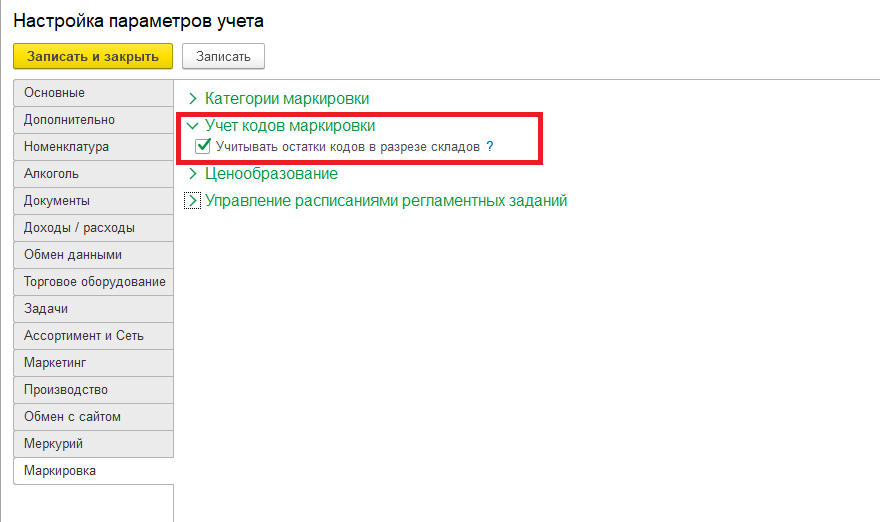Open the 'Торговое оборудование' tab

tap(93, 282)
